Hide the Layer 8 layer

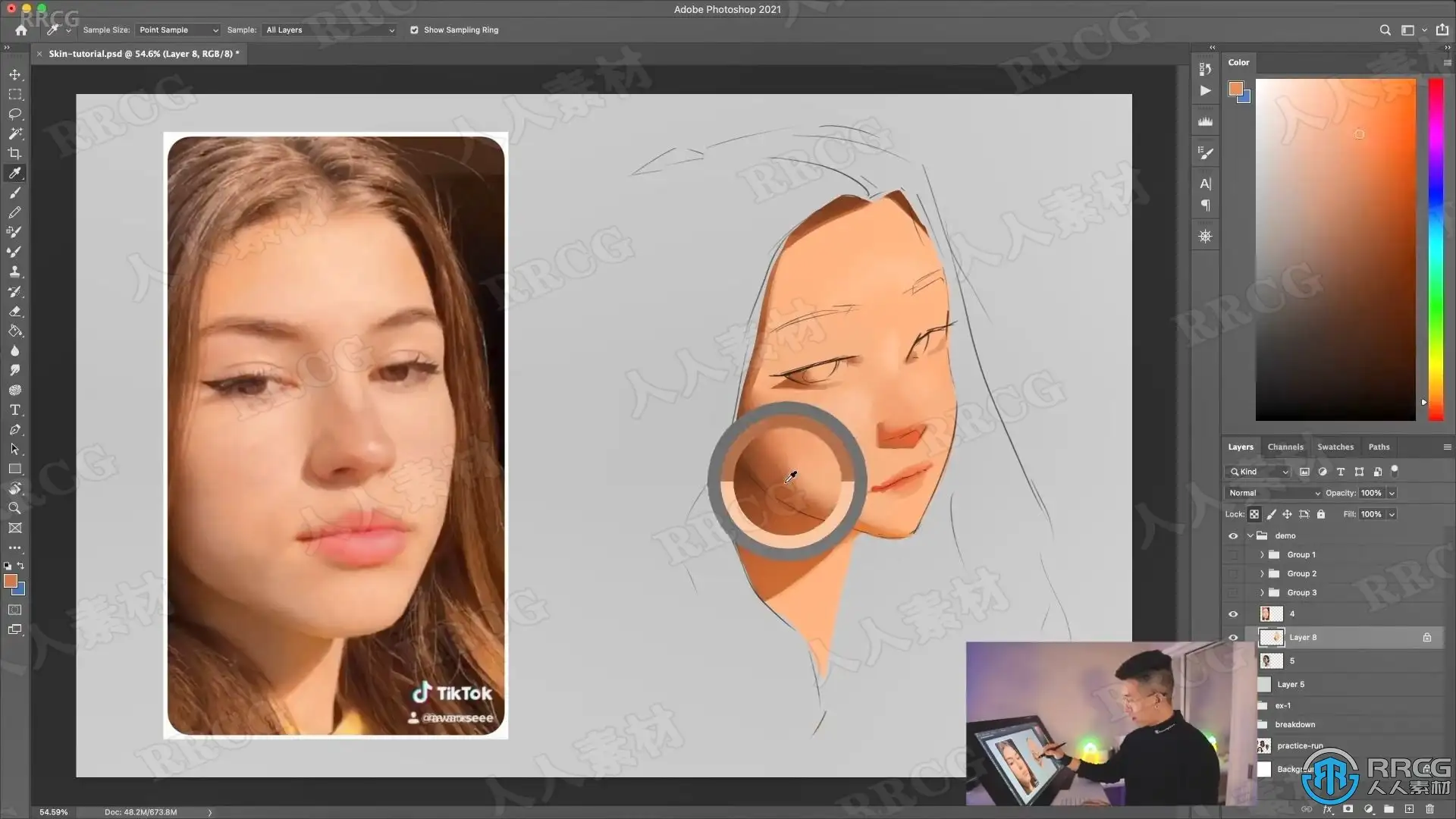tap(1233, 638)
